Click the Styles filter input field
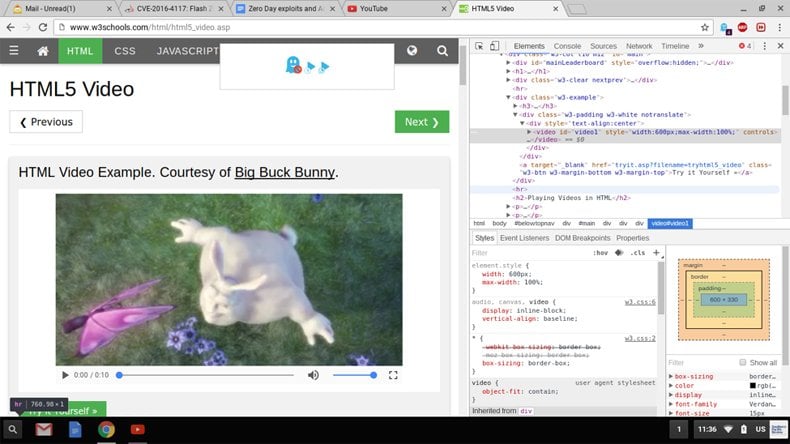The height and width of the screenshot is (444, 790). [529, 253]
